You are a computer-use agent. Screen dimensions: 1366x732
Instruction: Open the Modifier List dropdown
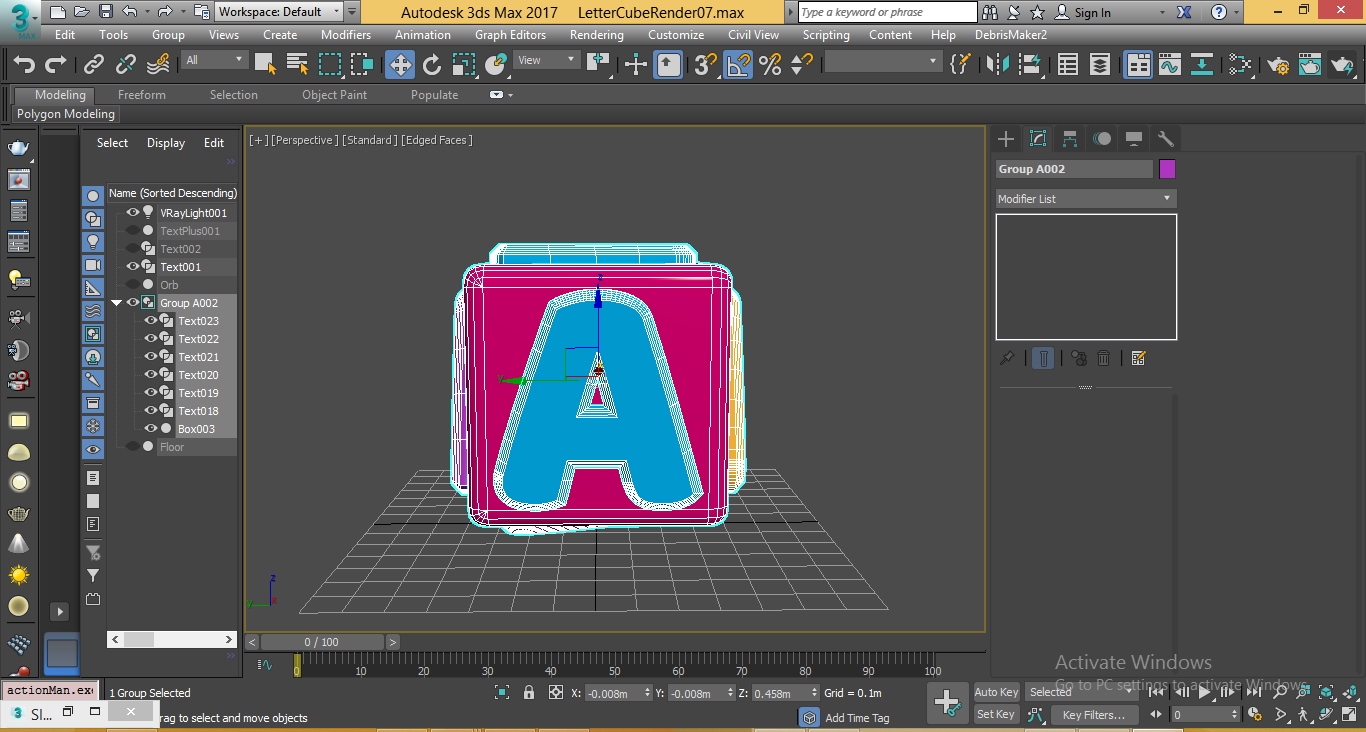tap(1086, 199)
